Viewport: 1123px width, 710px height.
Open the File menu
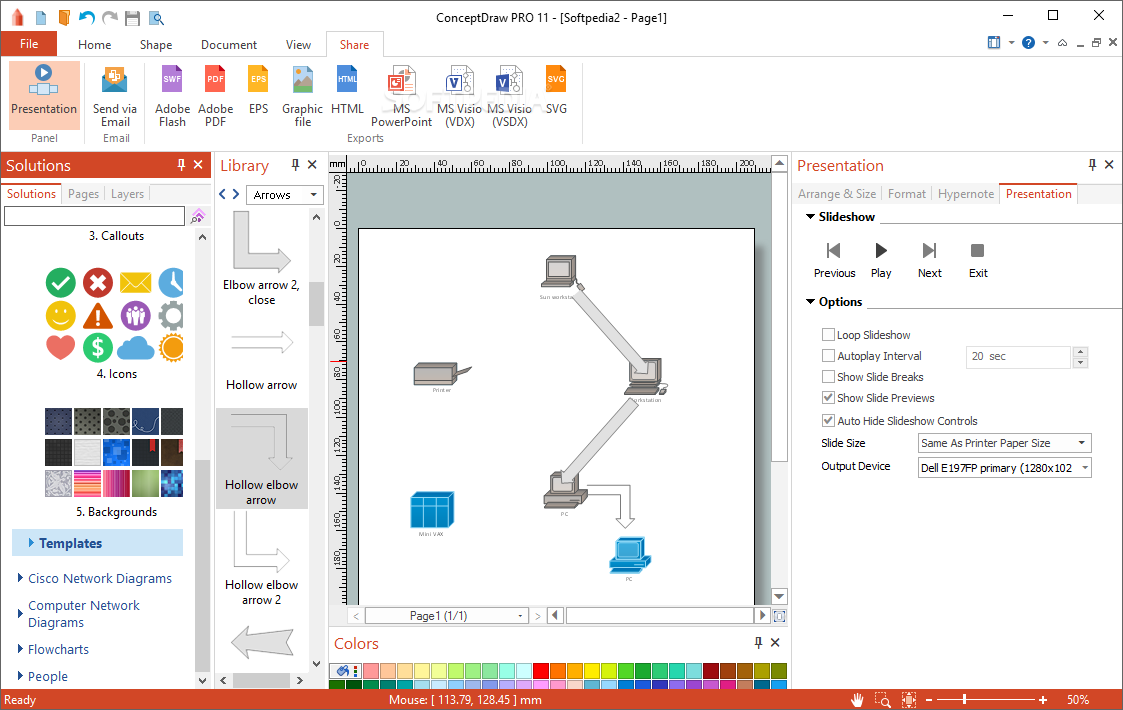tap(29, 44)
